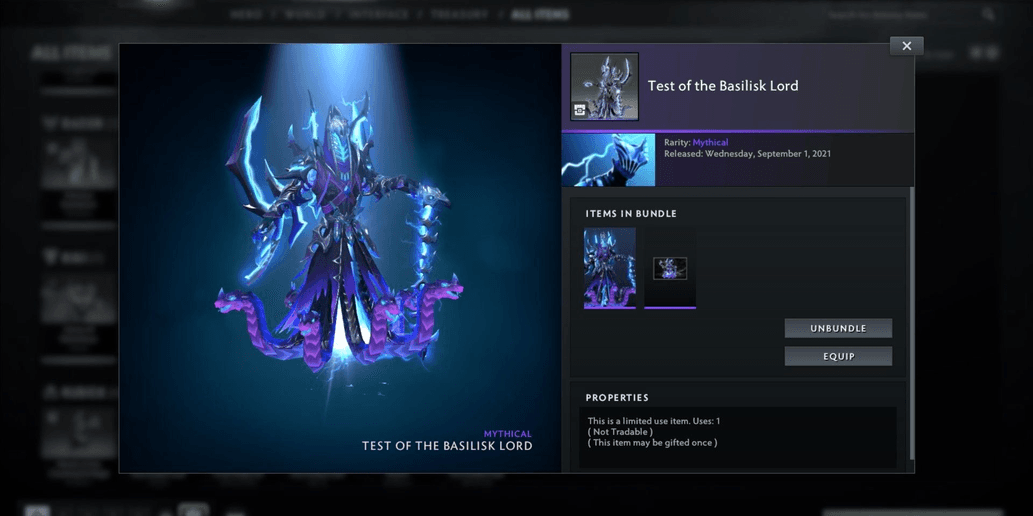Select the first item set in the bundle
This screenshot has width=1033, height=516.
point(609,268)
